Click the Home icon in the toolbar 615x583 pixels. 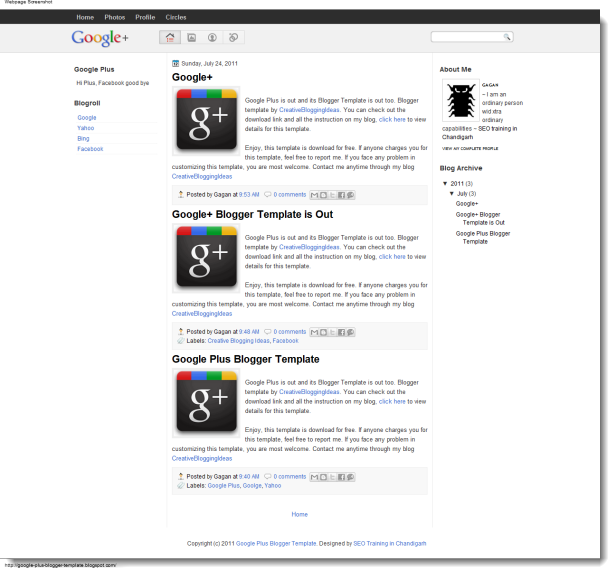(x=170, y=37)
